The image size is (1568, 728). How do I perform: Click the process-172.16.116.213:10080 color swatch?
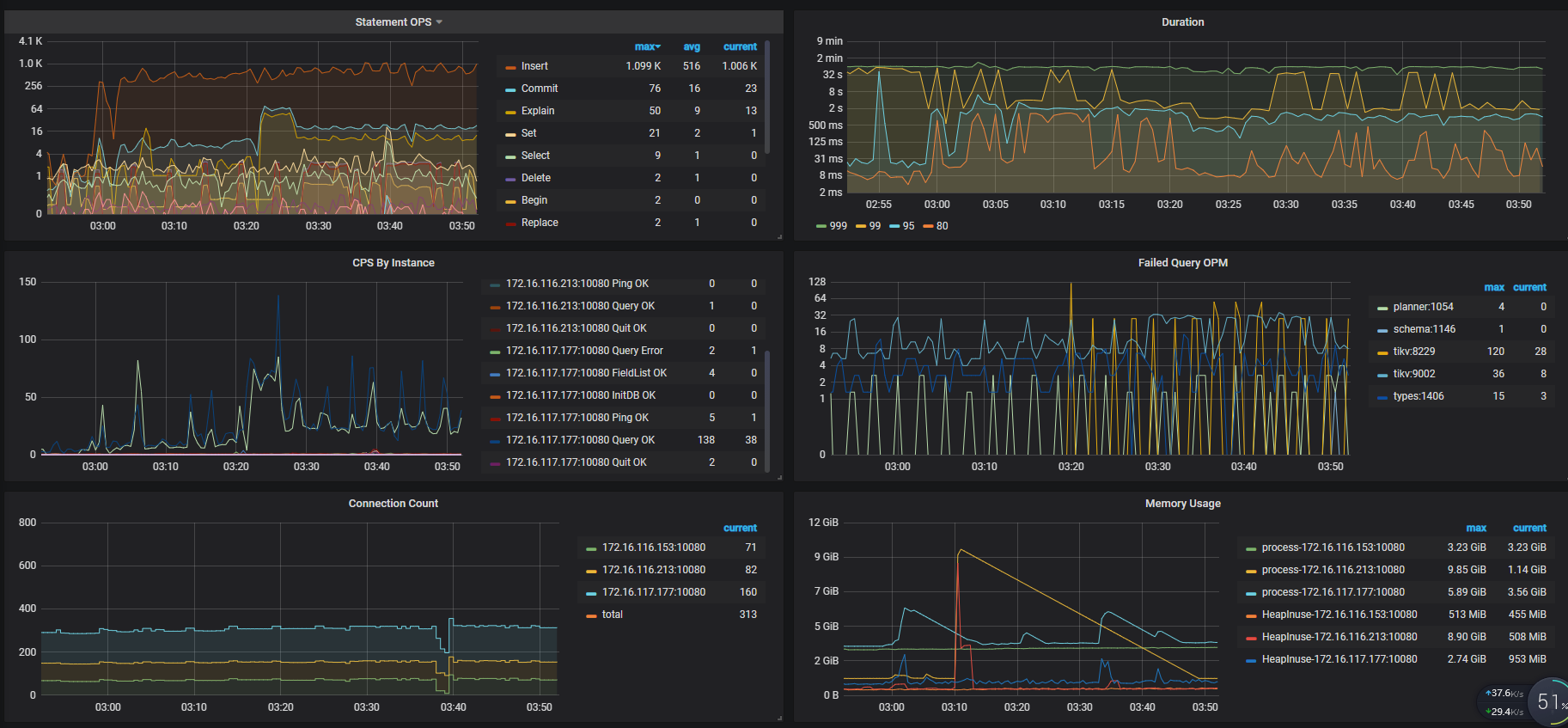(1251, 571)
